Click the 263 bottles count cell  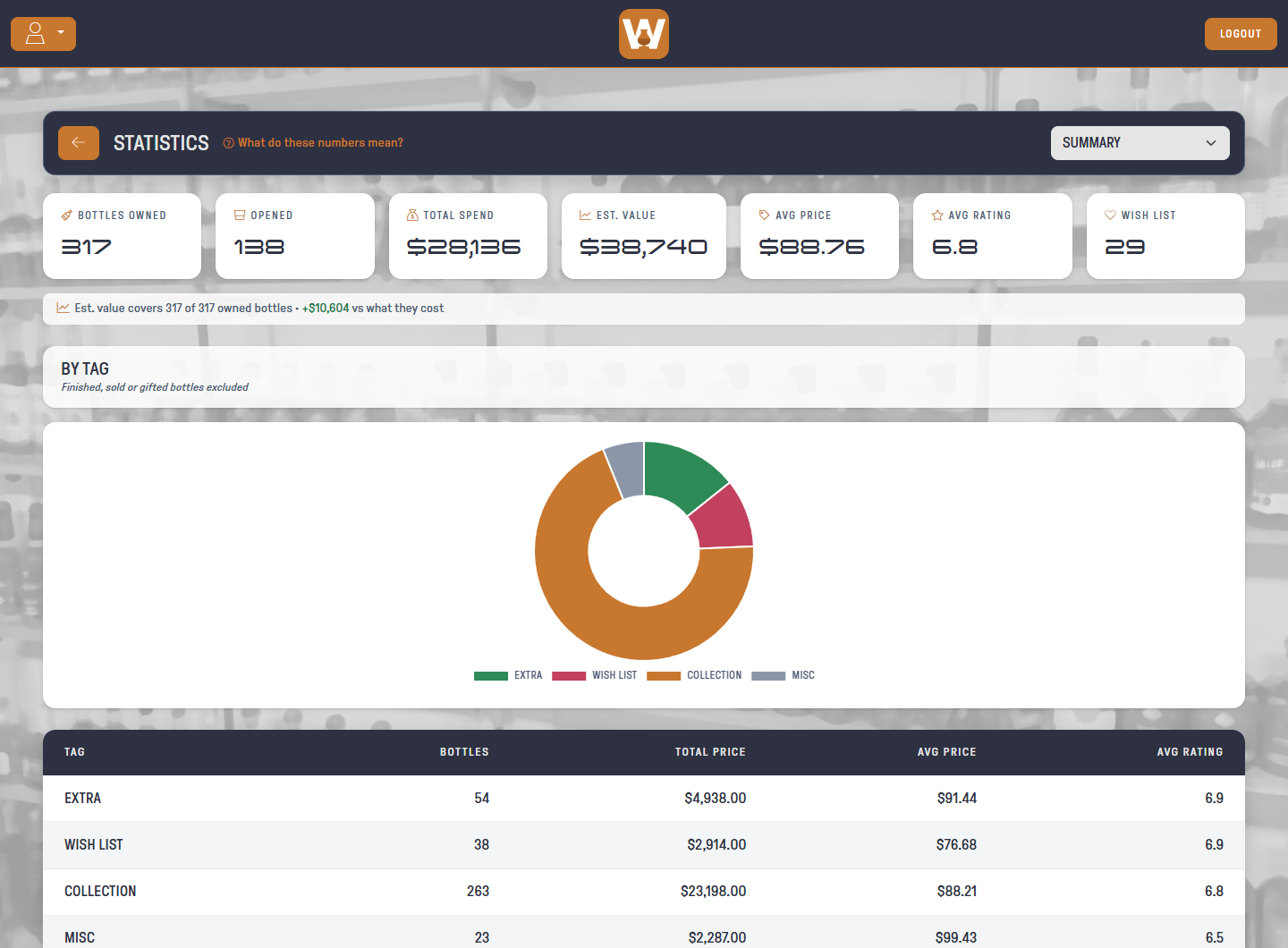point(479,892)
